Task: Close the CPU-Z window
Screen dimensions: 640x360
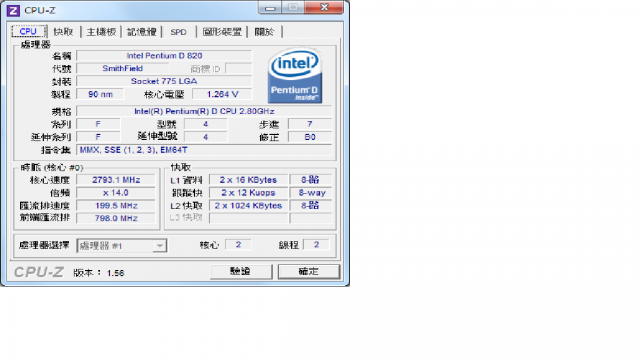Action: click(x=324, y=7)
